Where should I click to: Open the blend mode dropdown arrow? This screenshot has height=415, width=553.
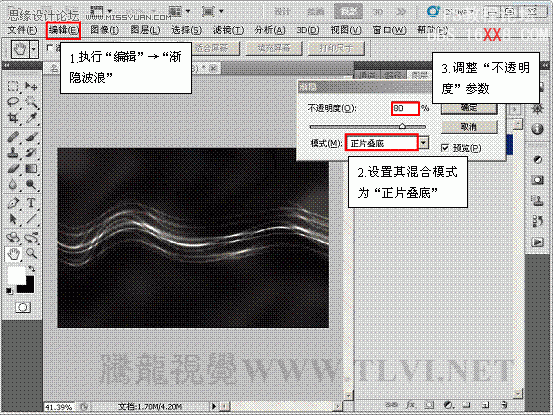[x=423, y=143]
